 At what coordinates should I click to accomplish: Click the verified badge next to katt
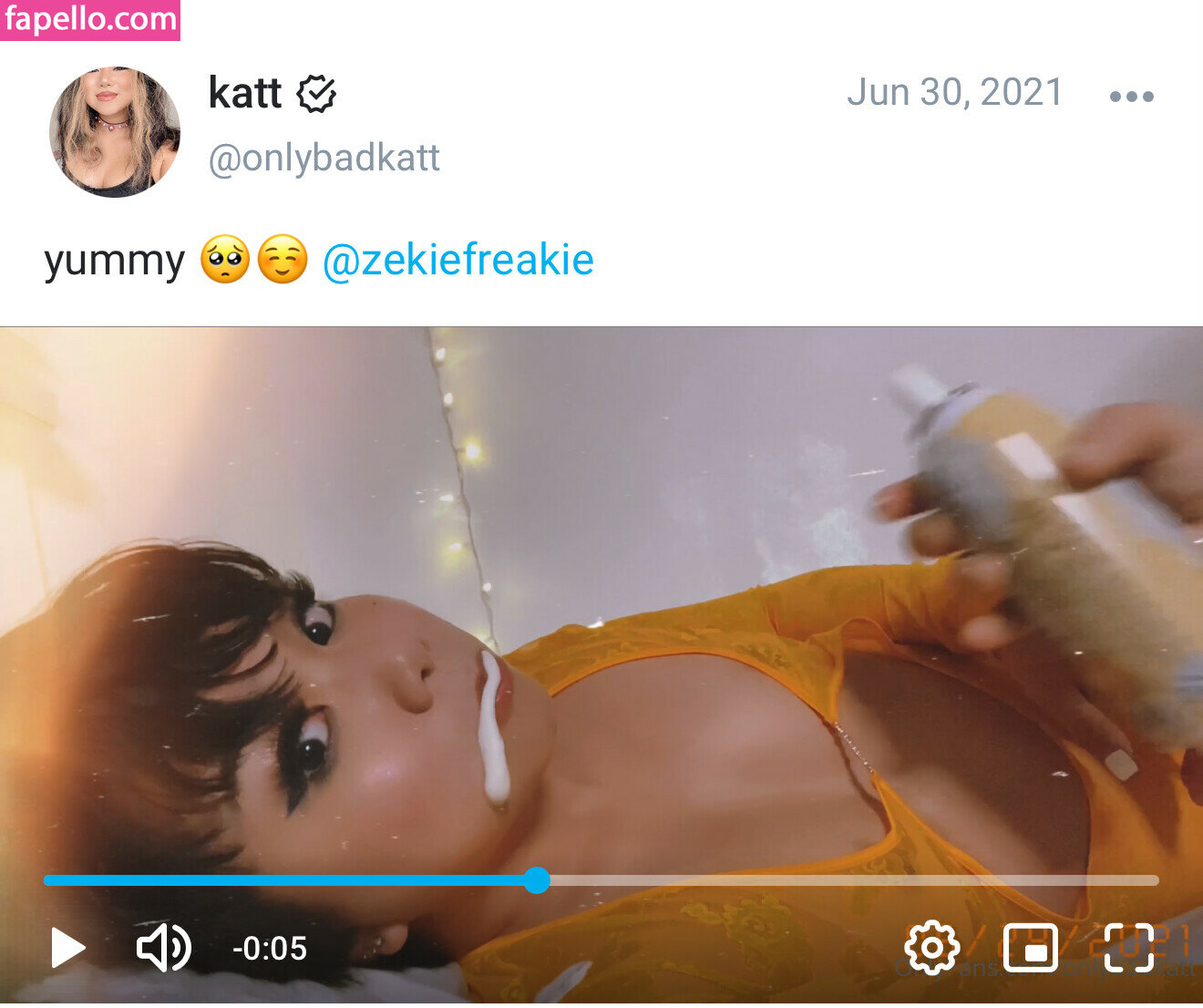(x=316, y=94)
